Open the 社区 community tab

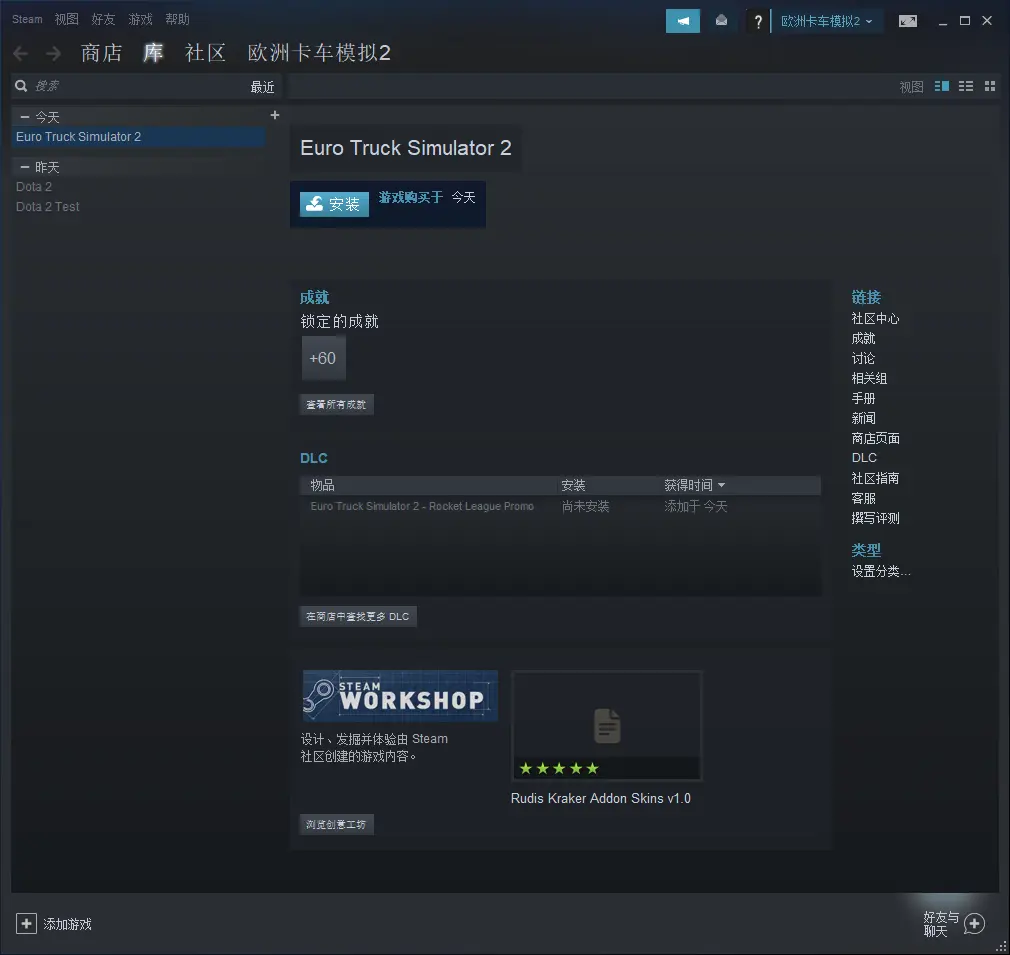[x=205, y=53]
